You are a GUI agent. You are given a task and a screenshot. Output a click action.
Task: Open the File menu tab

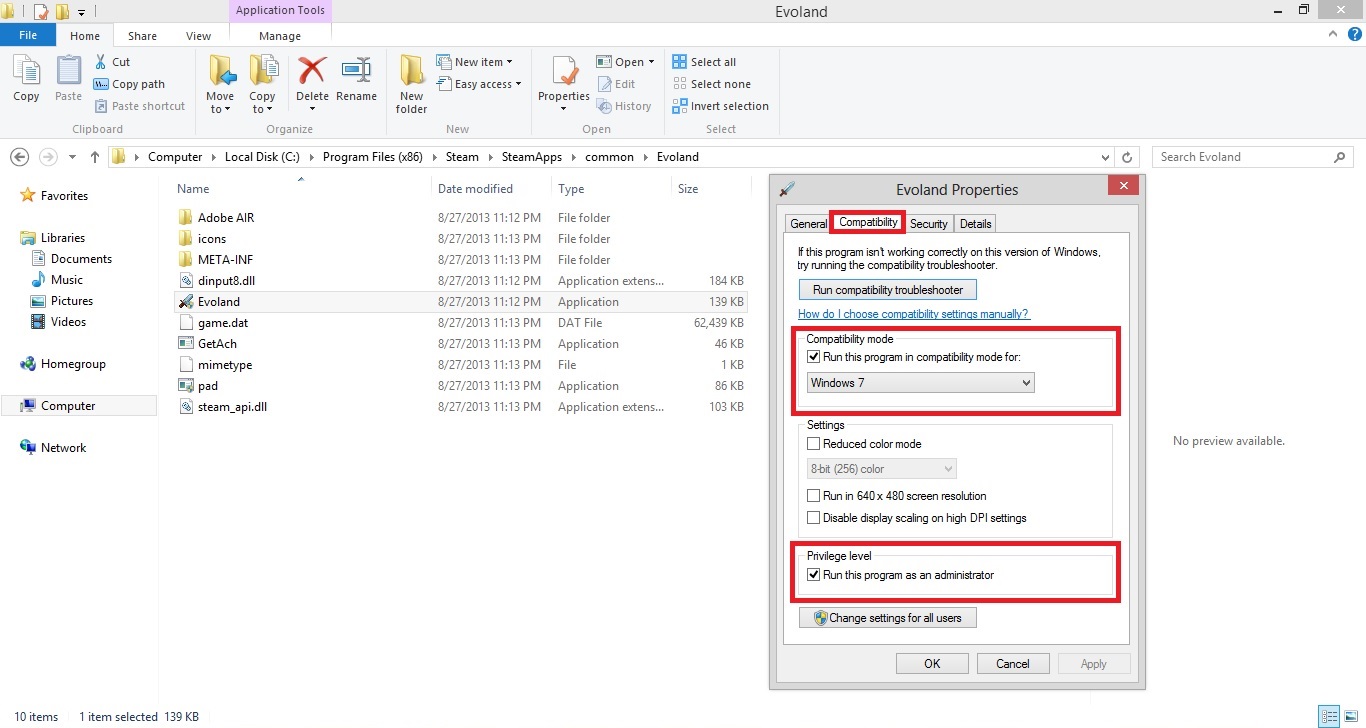[28, 35]
